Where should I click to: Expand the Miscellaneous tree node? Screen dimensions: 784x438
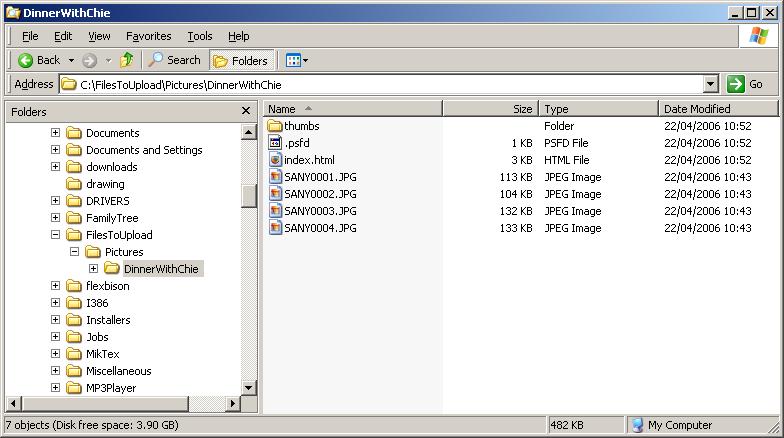click(56, 370)
